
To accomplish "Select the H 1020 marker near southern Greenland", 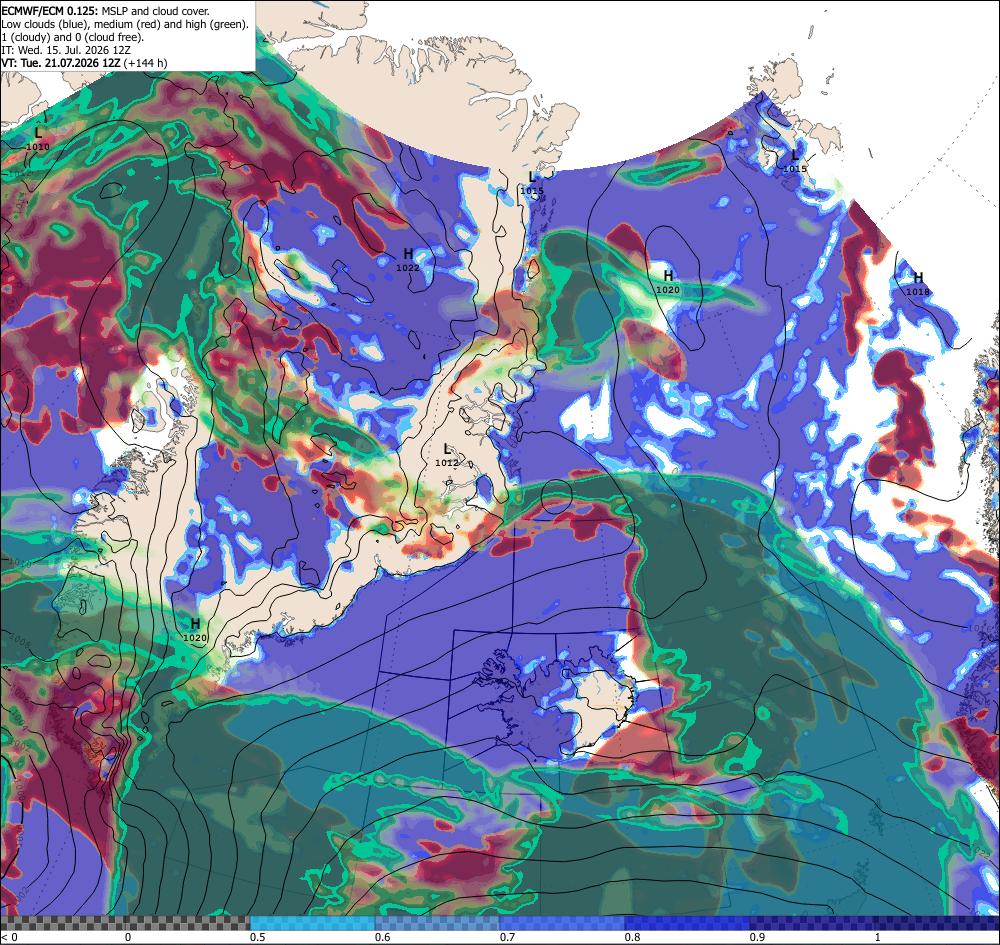I will click(x=195, y=630).
